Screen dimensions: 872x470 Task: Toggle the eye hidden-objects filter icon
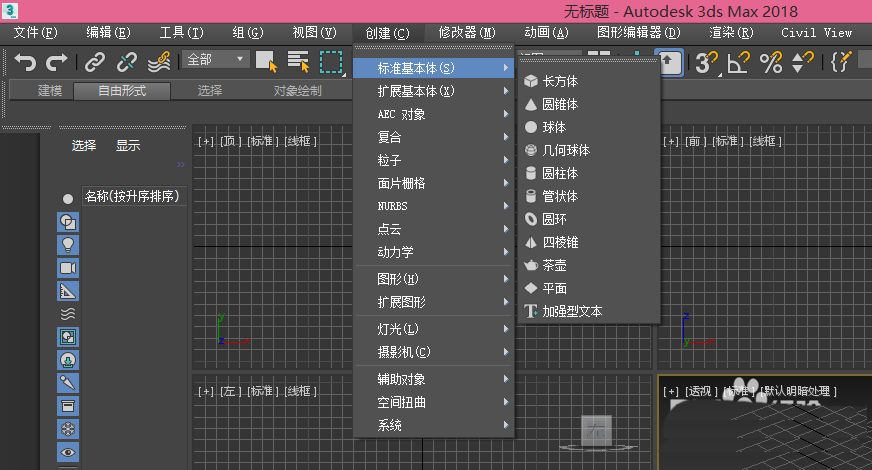[x=68, y=452]
